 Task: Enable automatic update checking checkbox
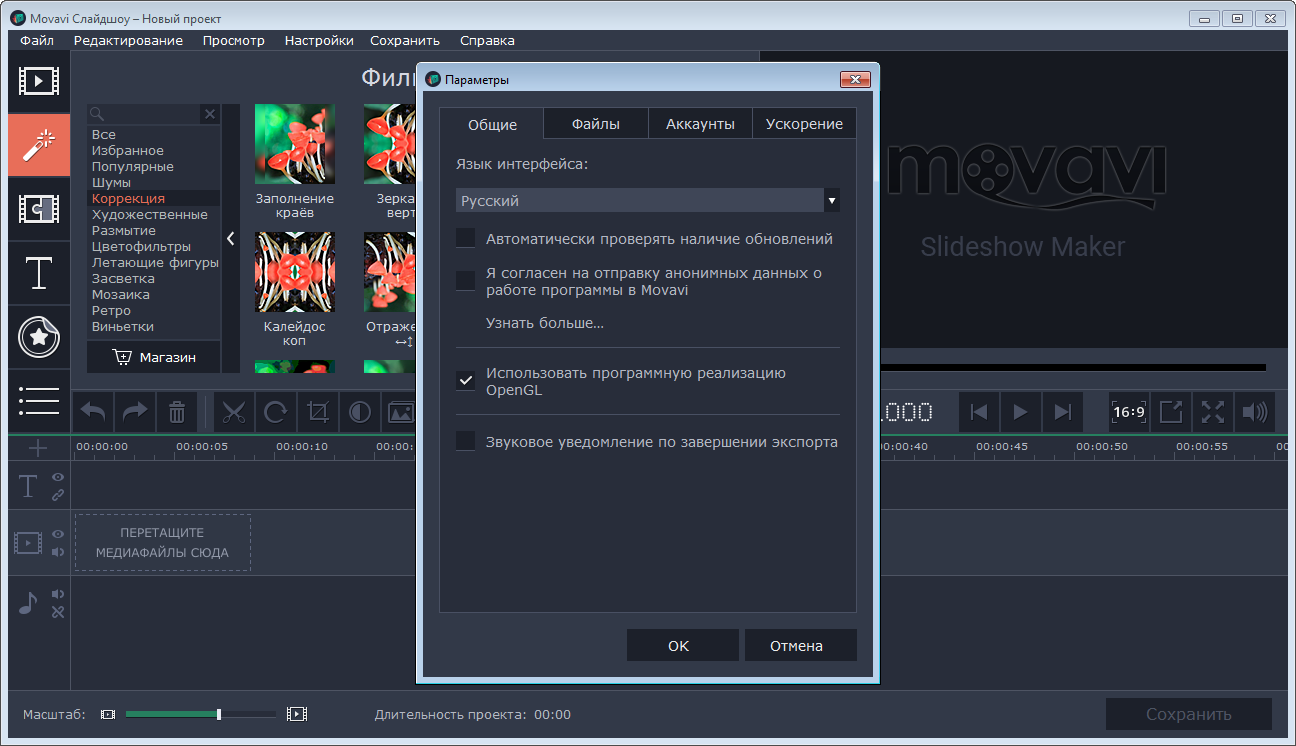[465, 238]
